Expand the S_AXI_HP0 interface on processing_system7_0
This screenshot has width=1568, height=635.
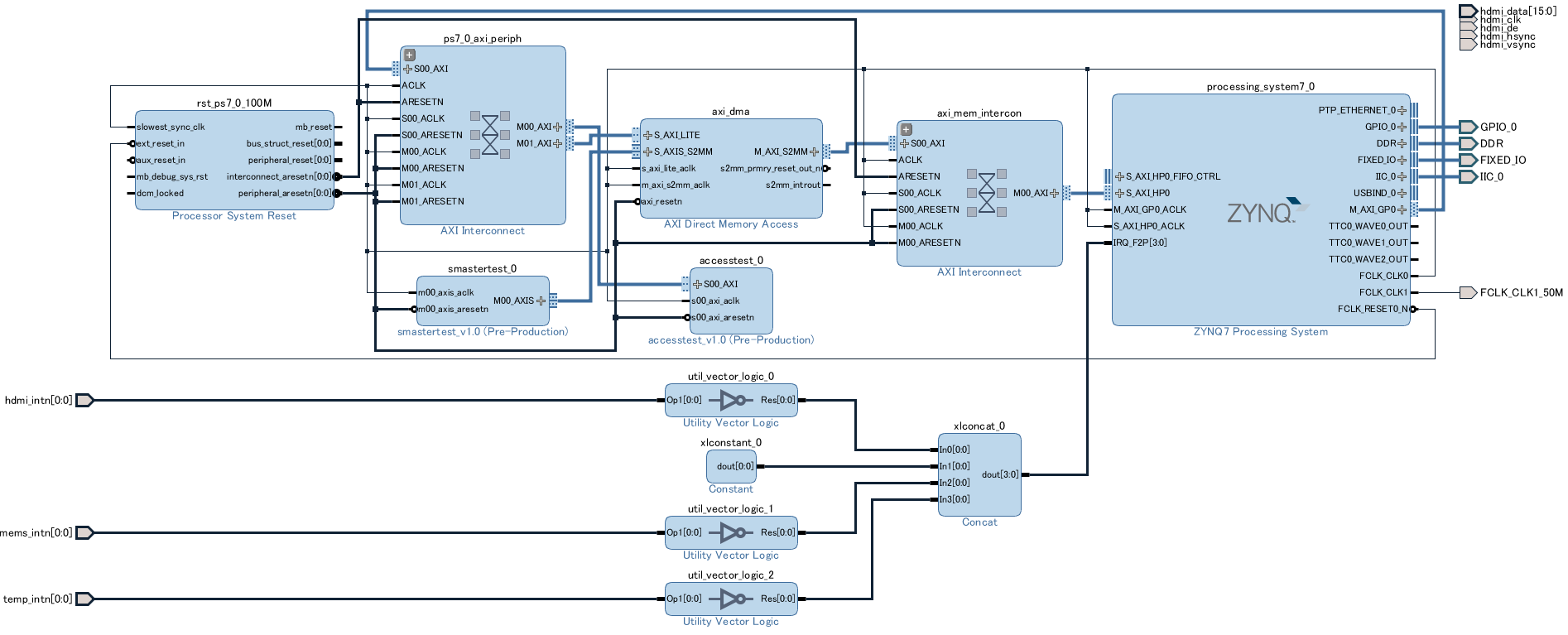click(1119, 193)
